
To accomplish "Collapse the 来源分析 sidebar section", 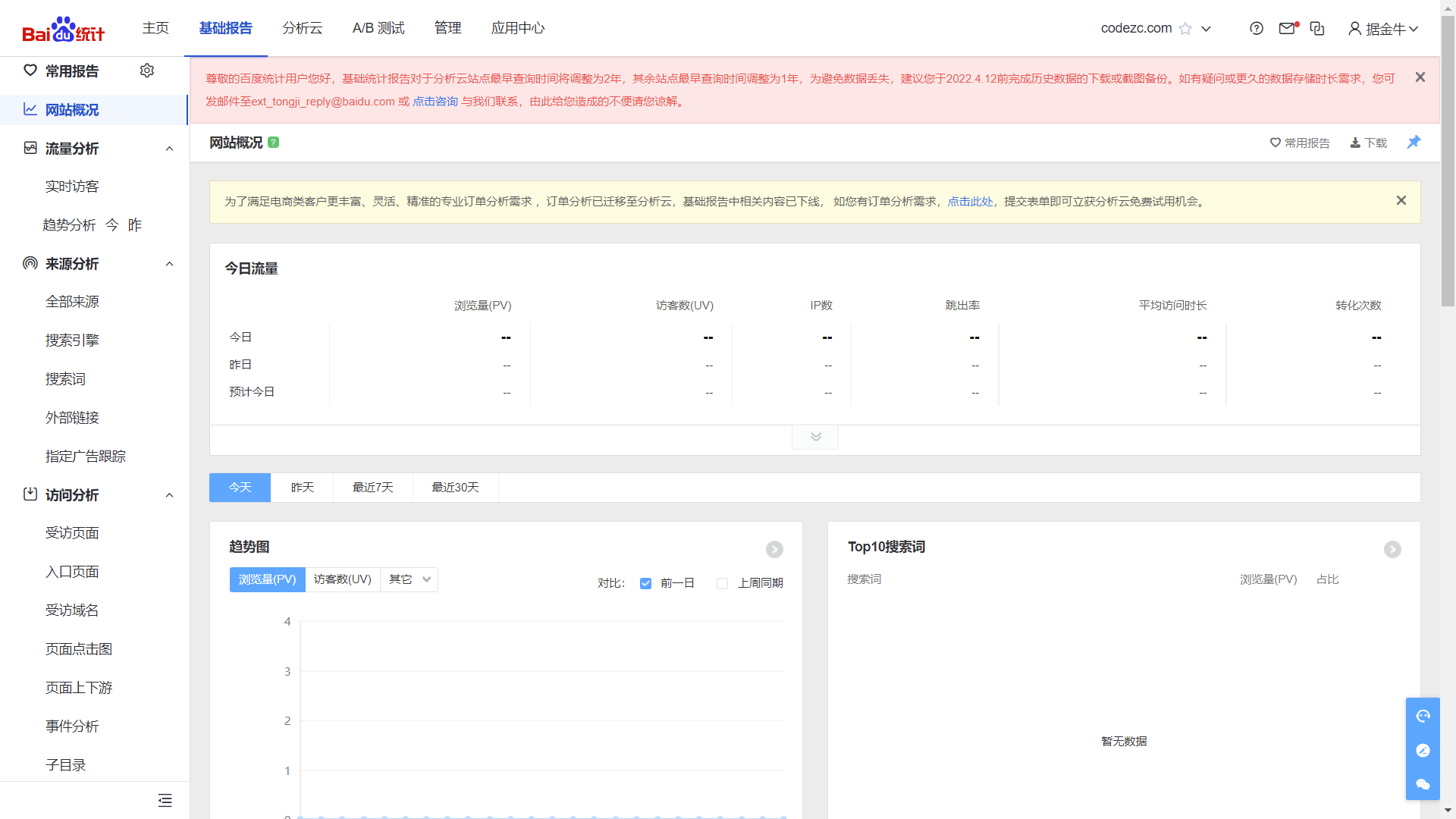I will tap(169, 264).
